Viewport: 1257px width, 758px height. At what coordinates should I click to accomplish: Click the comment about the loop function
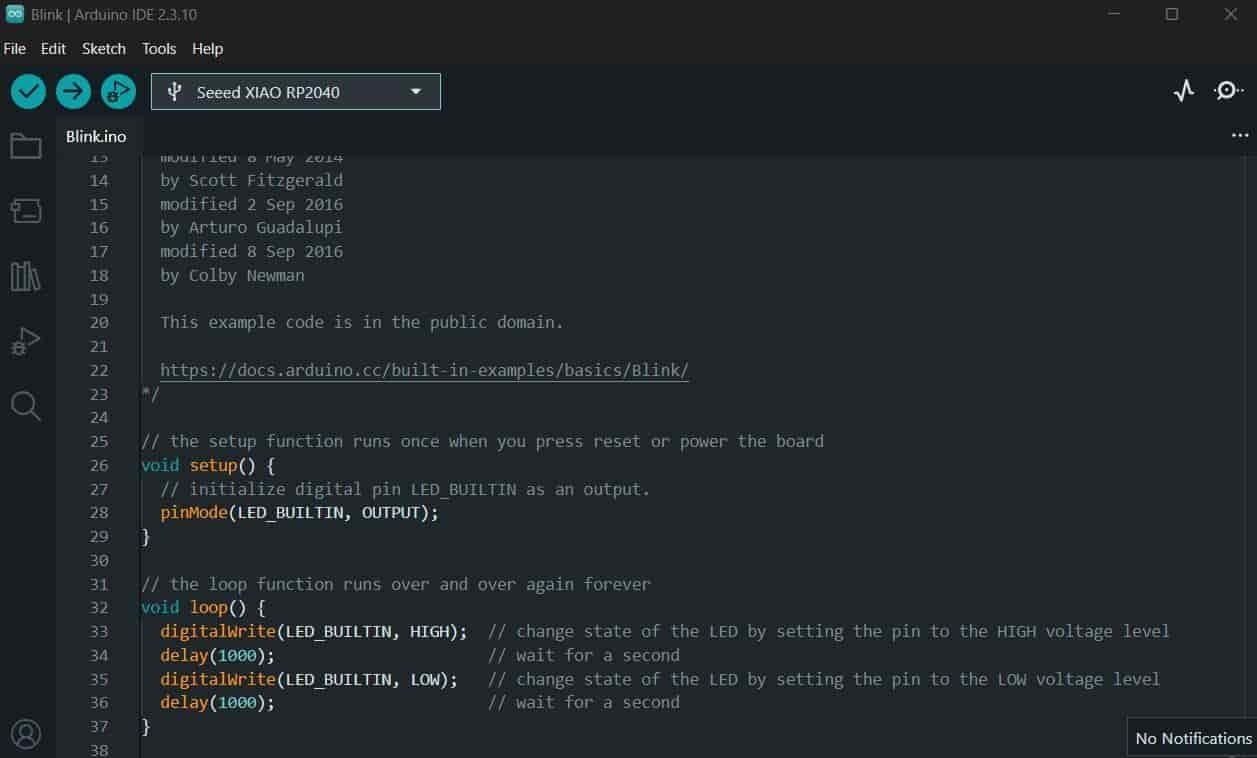point(396,584)
